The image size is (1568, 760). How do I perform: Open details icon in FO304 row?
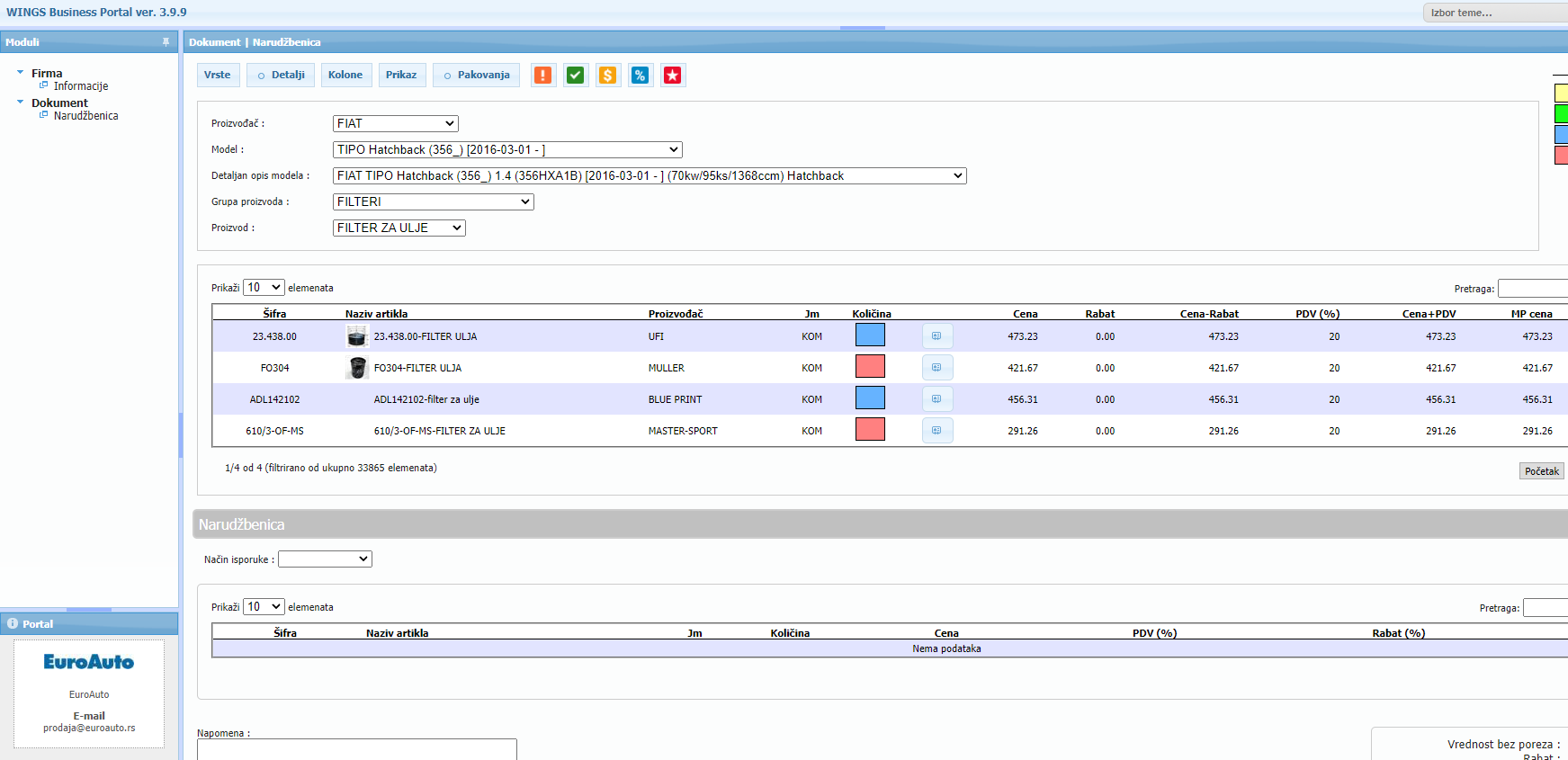(x=937, y=368)
